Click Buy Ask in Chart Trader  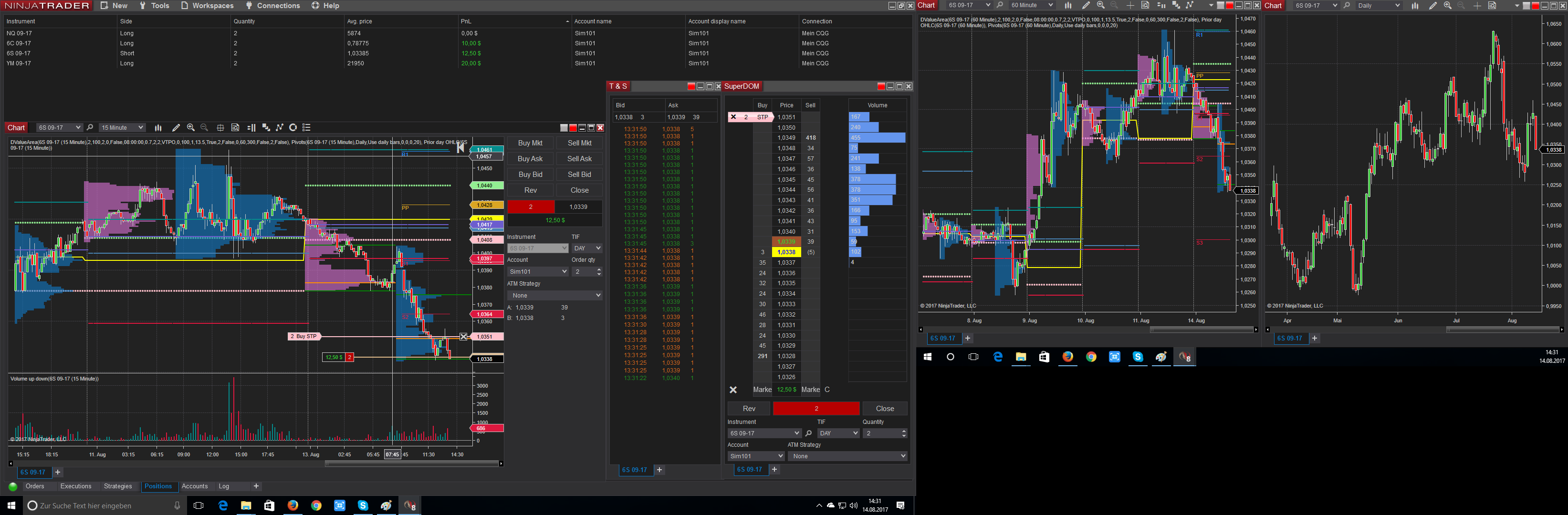pos(530,159)
